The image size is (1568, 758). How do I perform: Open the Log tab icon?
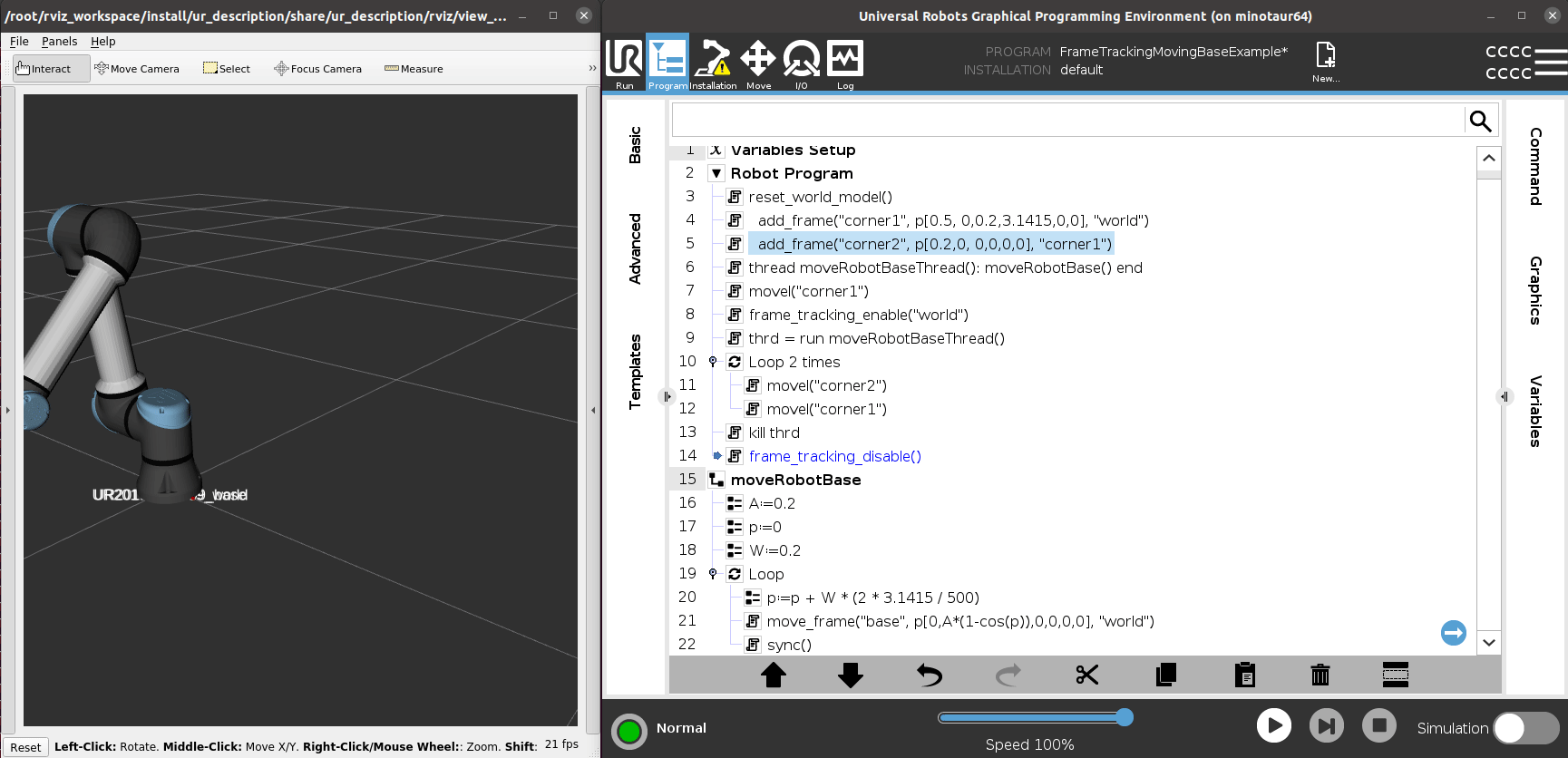[845, 63]
